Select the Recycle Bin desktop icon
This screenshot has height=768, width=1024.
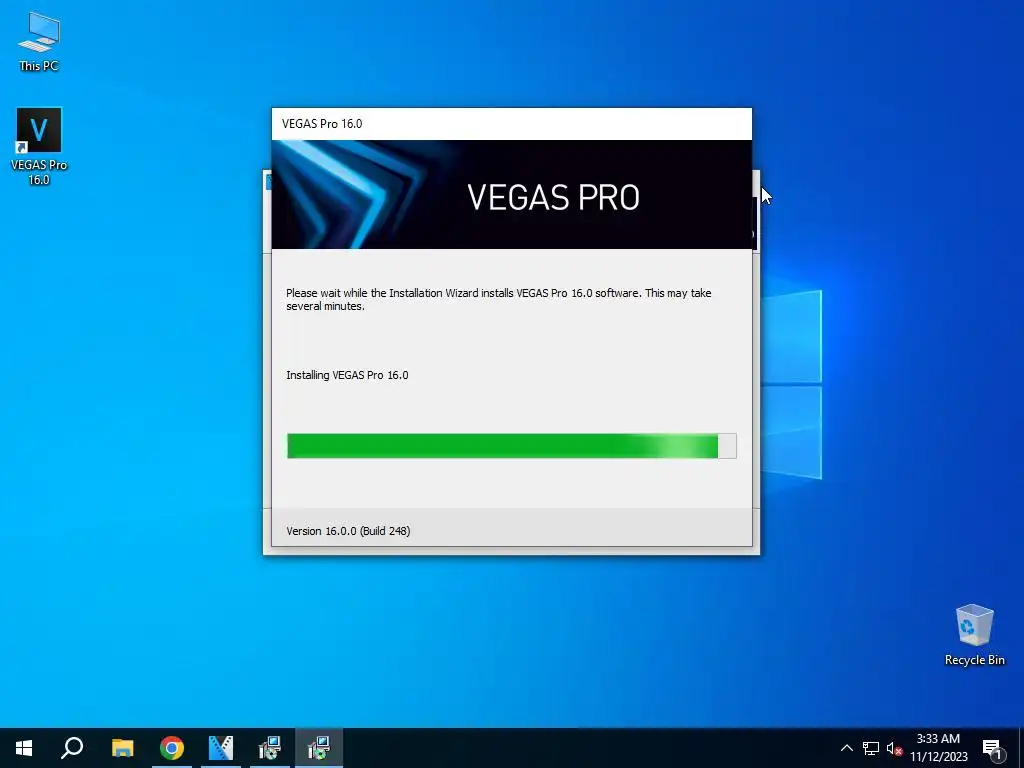tap(974, 635)
